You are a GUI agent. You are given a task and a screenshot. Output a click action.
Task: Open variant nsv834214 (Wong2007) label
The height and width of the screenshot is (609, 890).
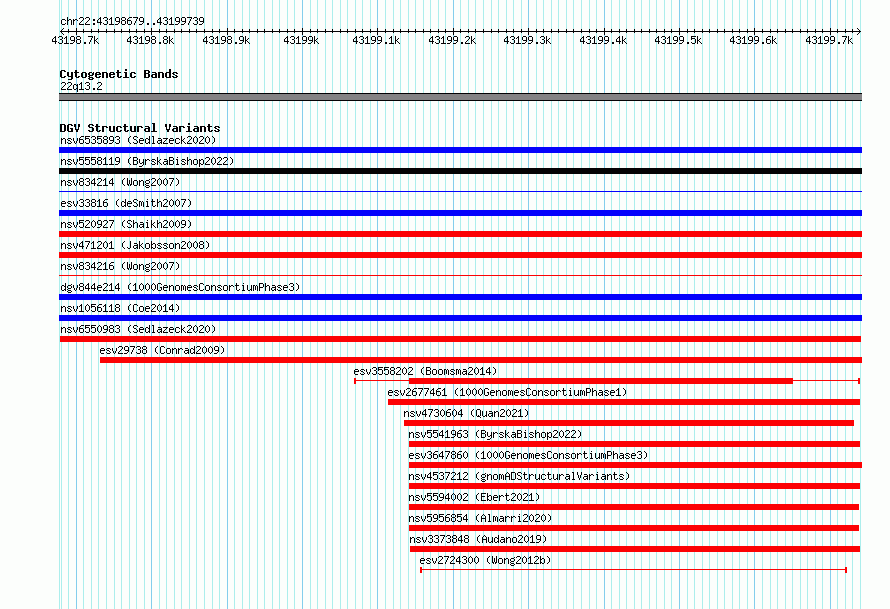pos(120,182)
